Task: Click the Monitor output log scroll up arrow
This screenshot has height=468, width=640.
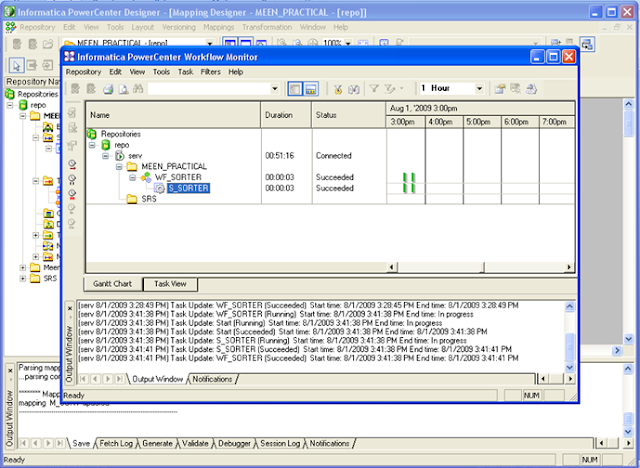Action: tap(570, 306)
